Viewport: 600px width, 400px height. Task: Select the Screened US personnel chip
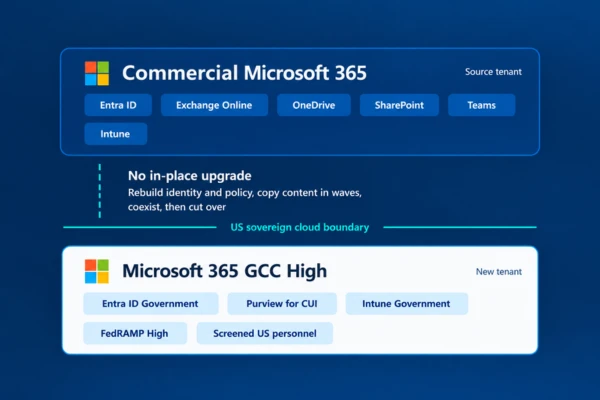(265, 333)
